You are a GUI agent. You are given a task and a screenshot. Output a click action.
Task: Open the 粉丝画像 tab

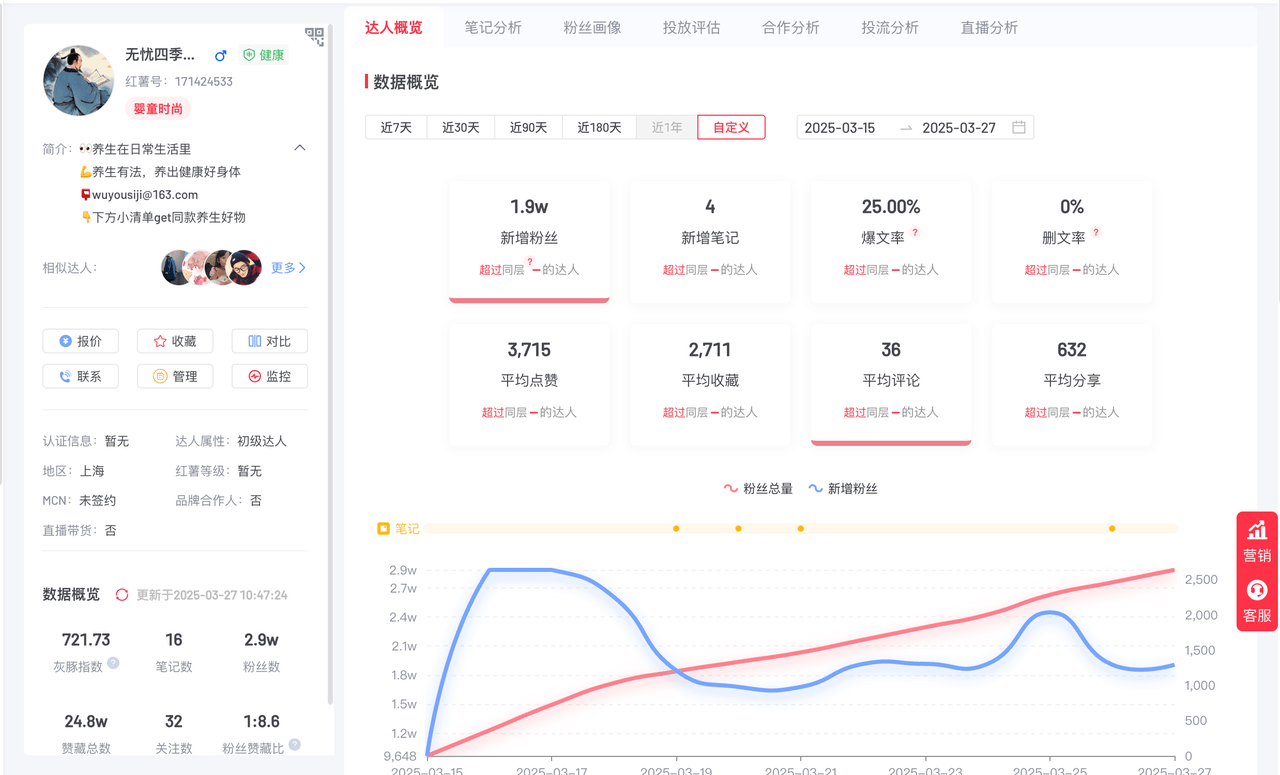click(592, 27)
